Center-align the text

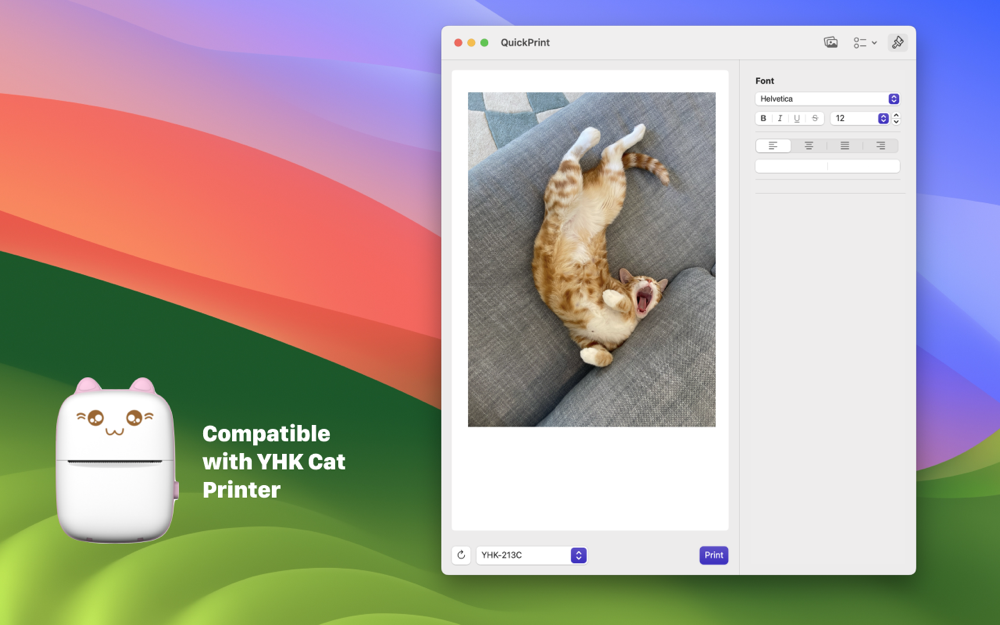809,146
